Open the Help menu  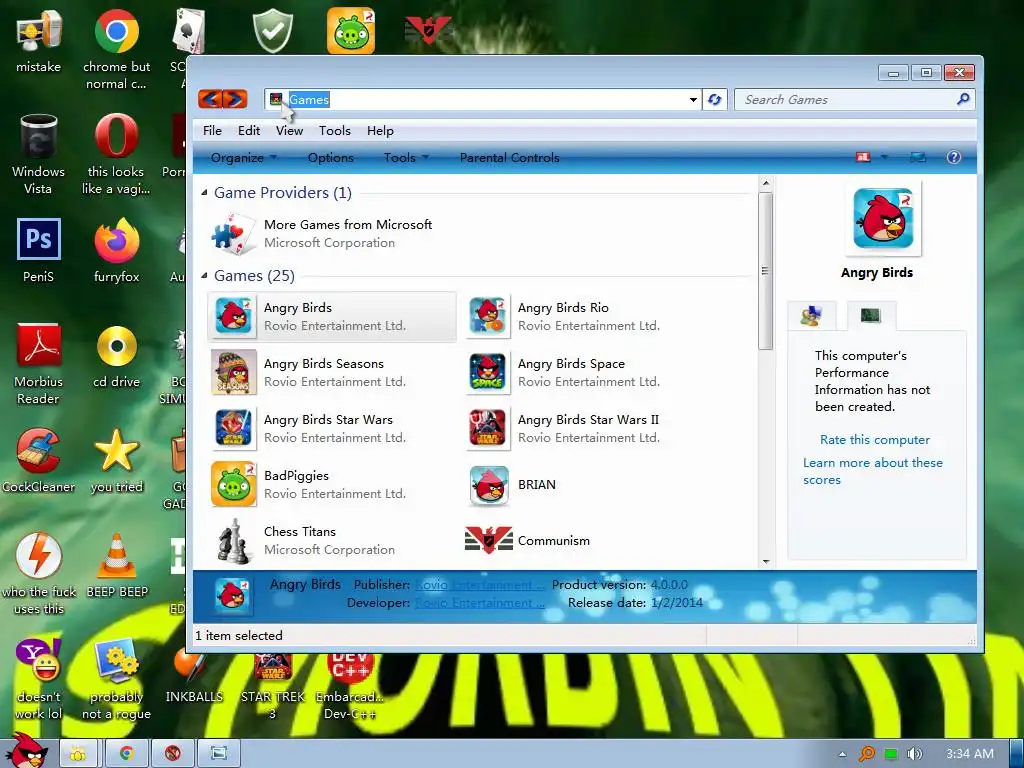click(380, 131)
